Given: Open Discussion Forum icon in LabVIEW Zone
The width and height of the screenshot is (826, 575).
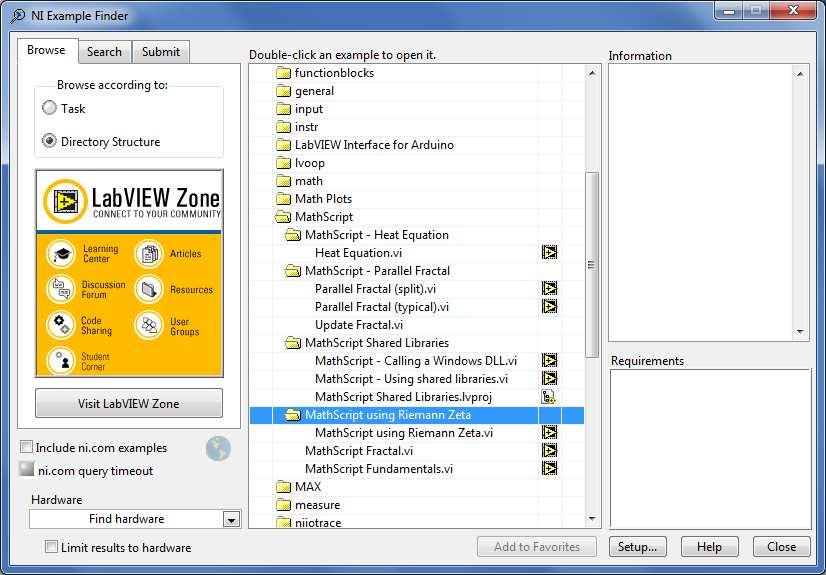Looking at the screenshot, I should [61, 290].
